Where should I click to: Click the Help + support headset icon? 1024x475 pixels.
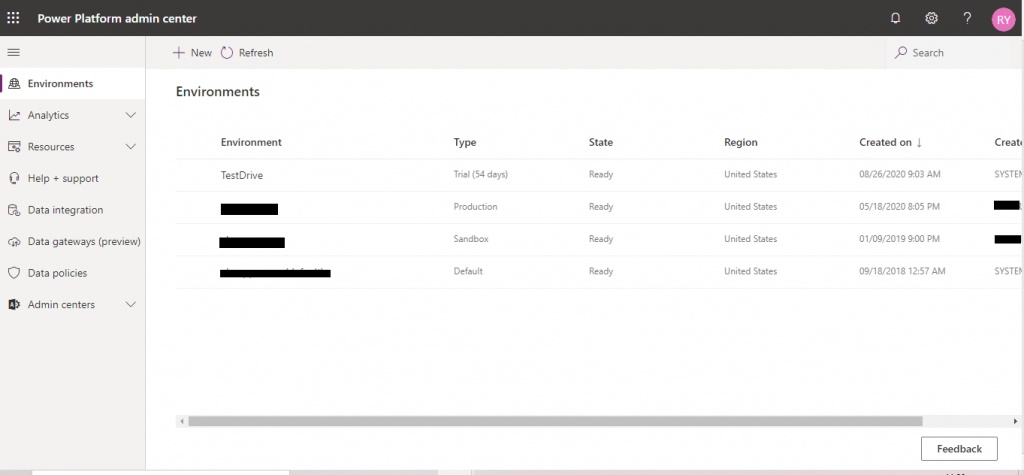14,178
